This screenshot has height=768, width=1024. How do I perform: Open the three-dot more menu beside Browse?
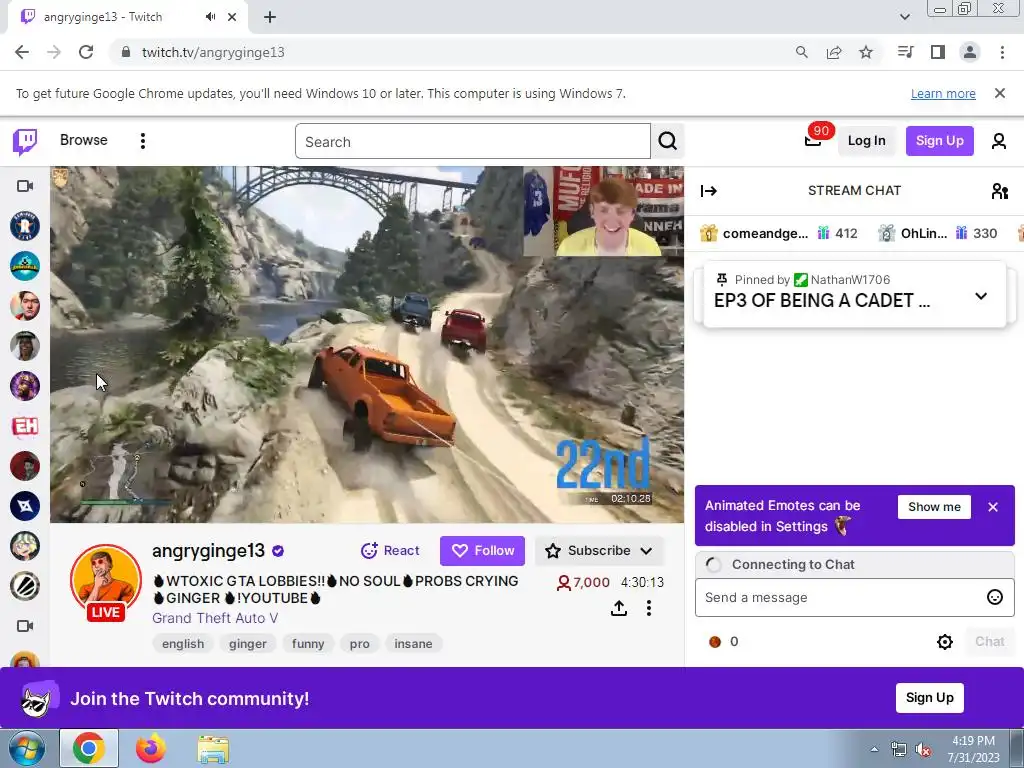coord(143,141)
